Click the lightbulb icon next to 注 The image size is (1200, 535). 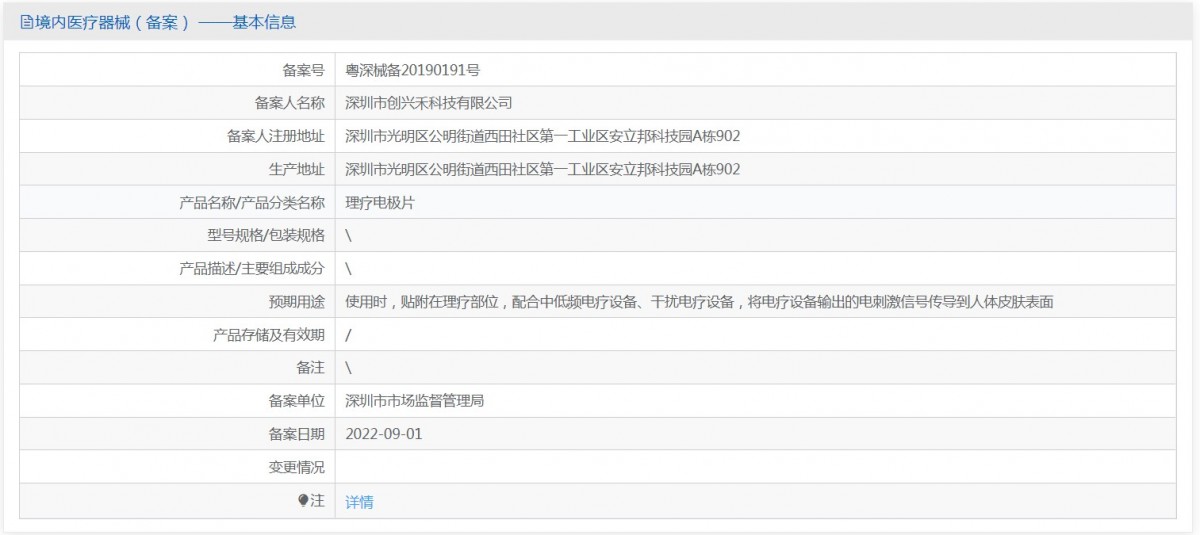tap(303, 501)
